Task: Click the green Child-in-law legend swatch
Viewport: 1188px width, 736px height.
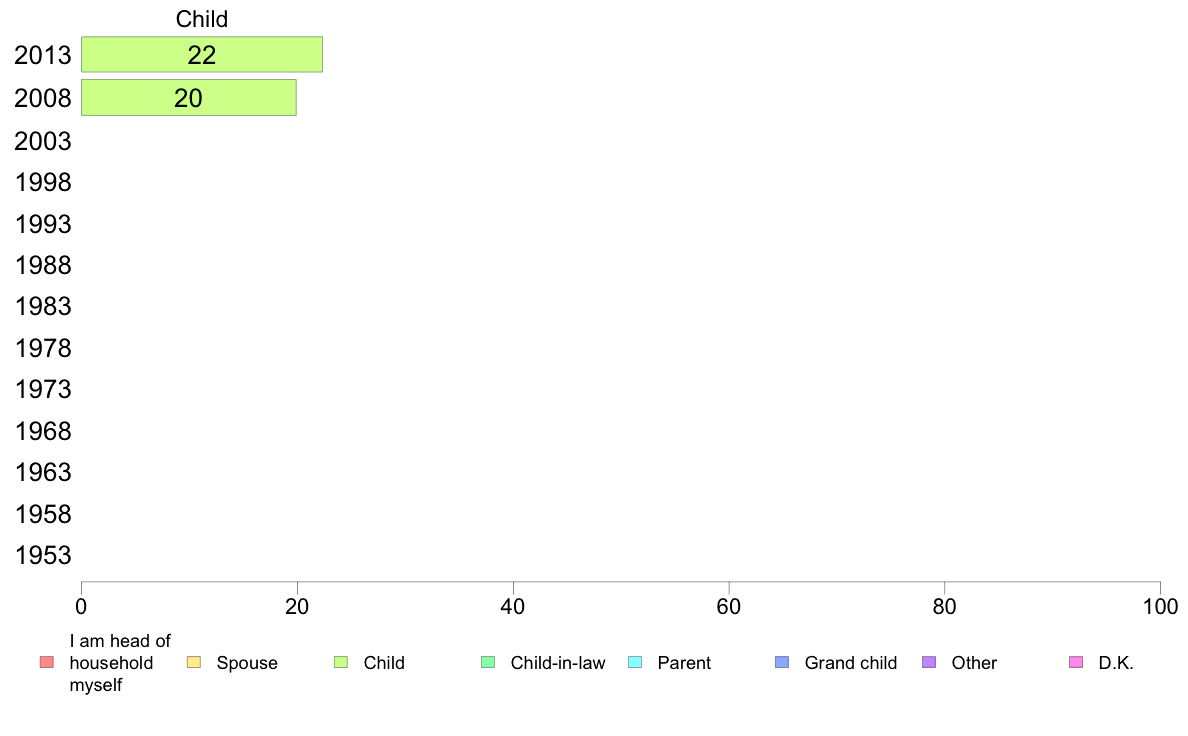Action: pyautogui.click(x=488, y=662)
